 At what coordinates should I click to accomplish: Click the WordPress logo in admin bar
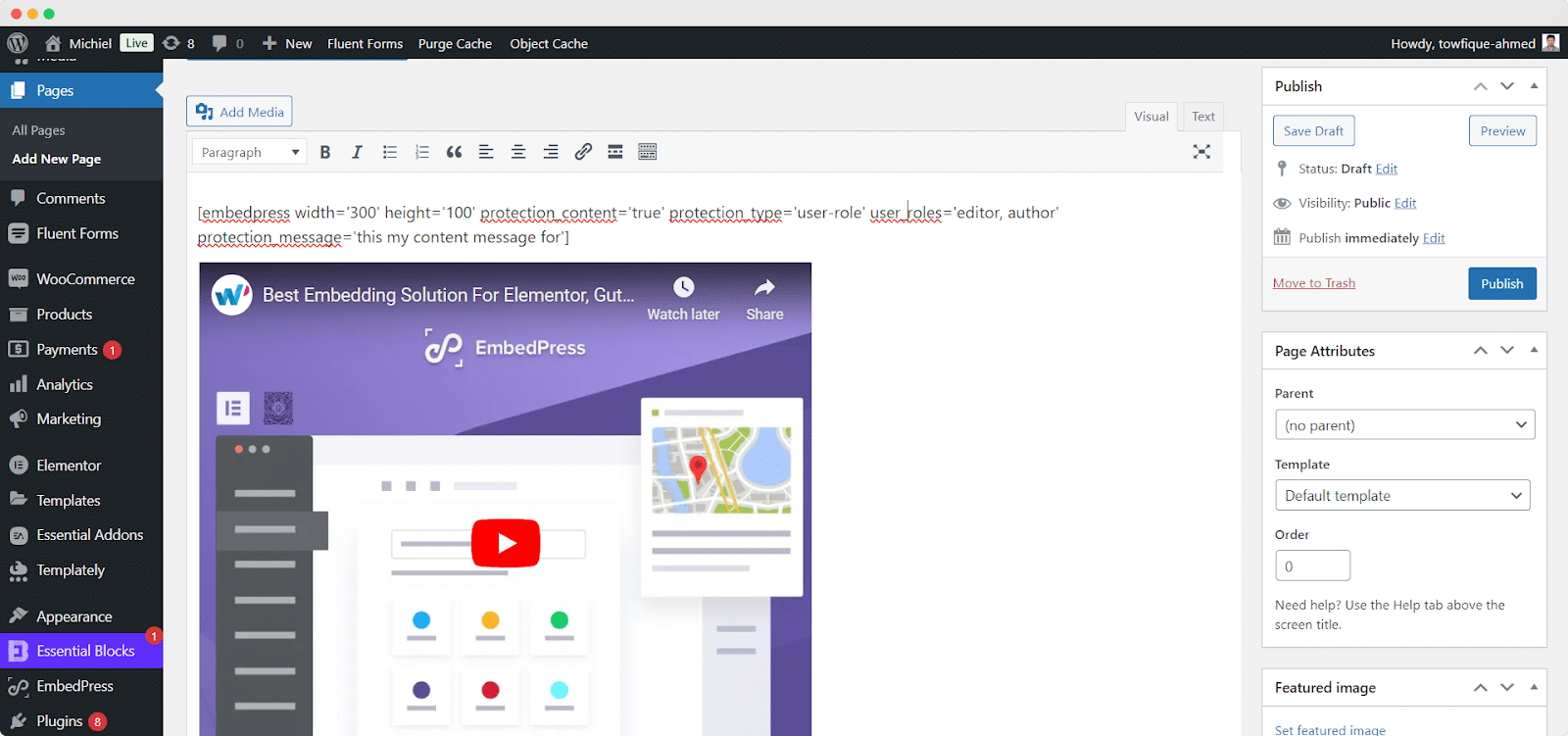pos(17,43)
